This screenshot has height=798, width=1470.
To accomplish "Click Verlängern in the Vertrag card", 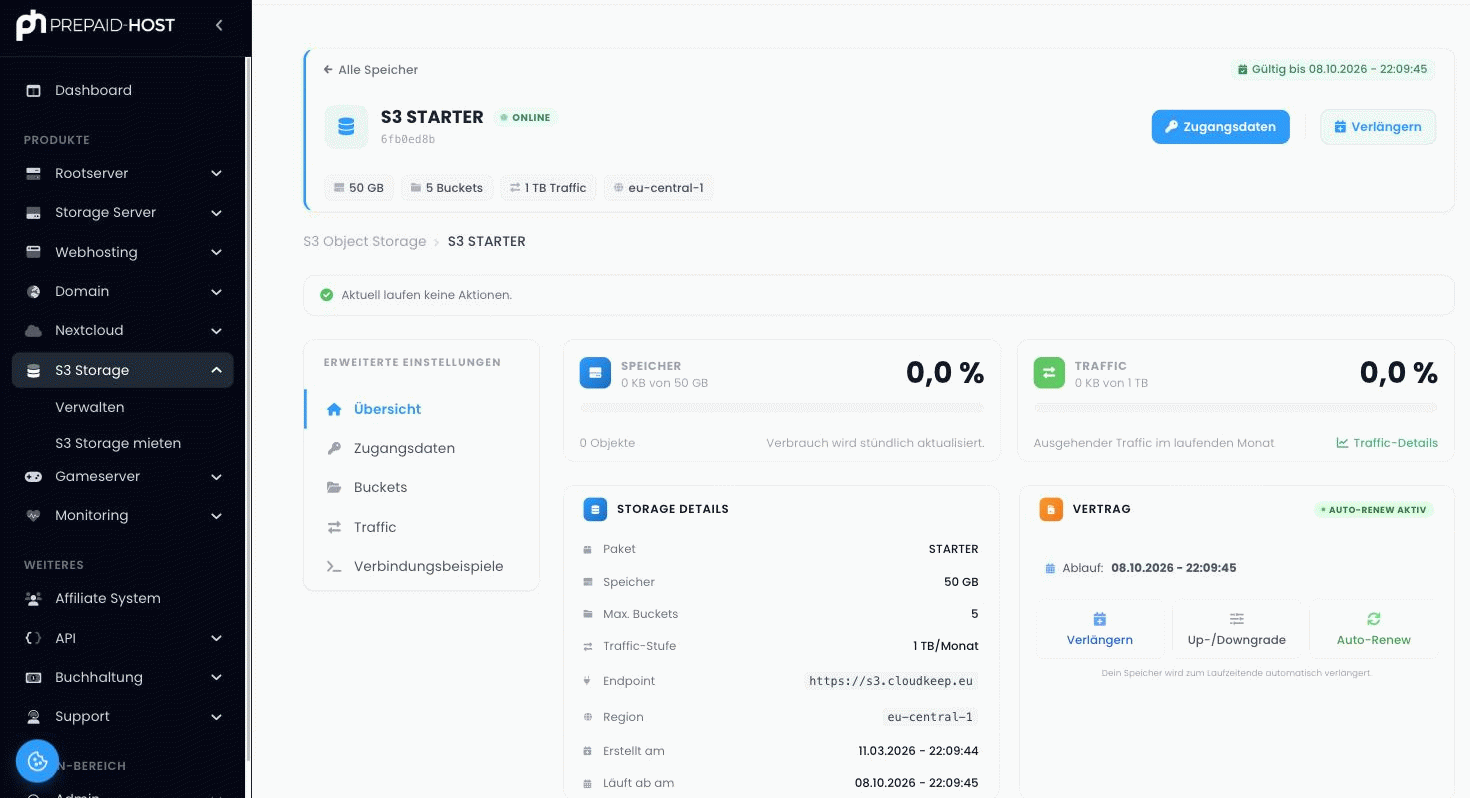I will [1100, 629].
